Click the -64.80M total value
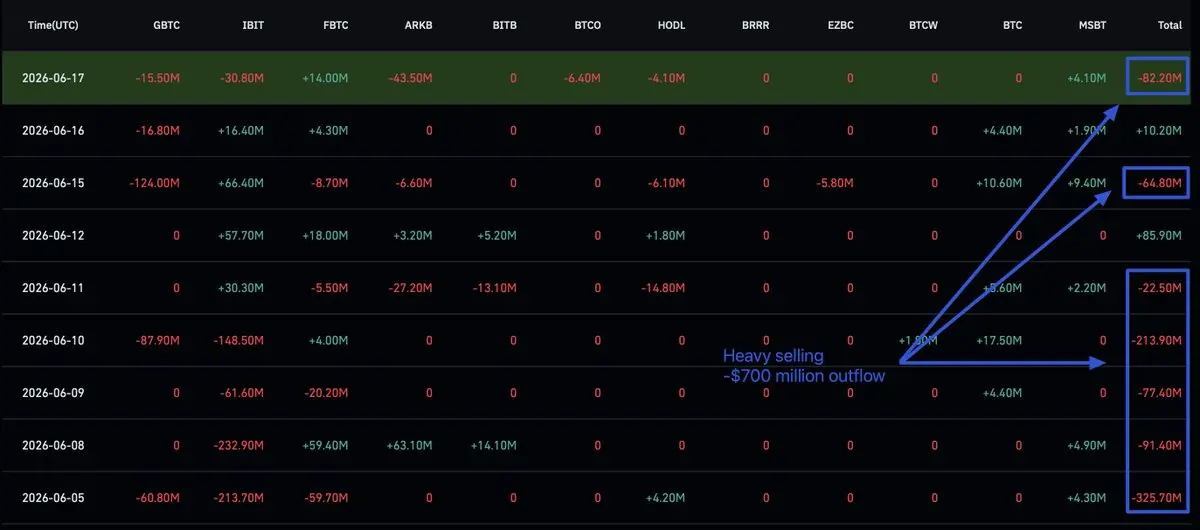 coord(1162,183)
